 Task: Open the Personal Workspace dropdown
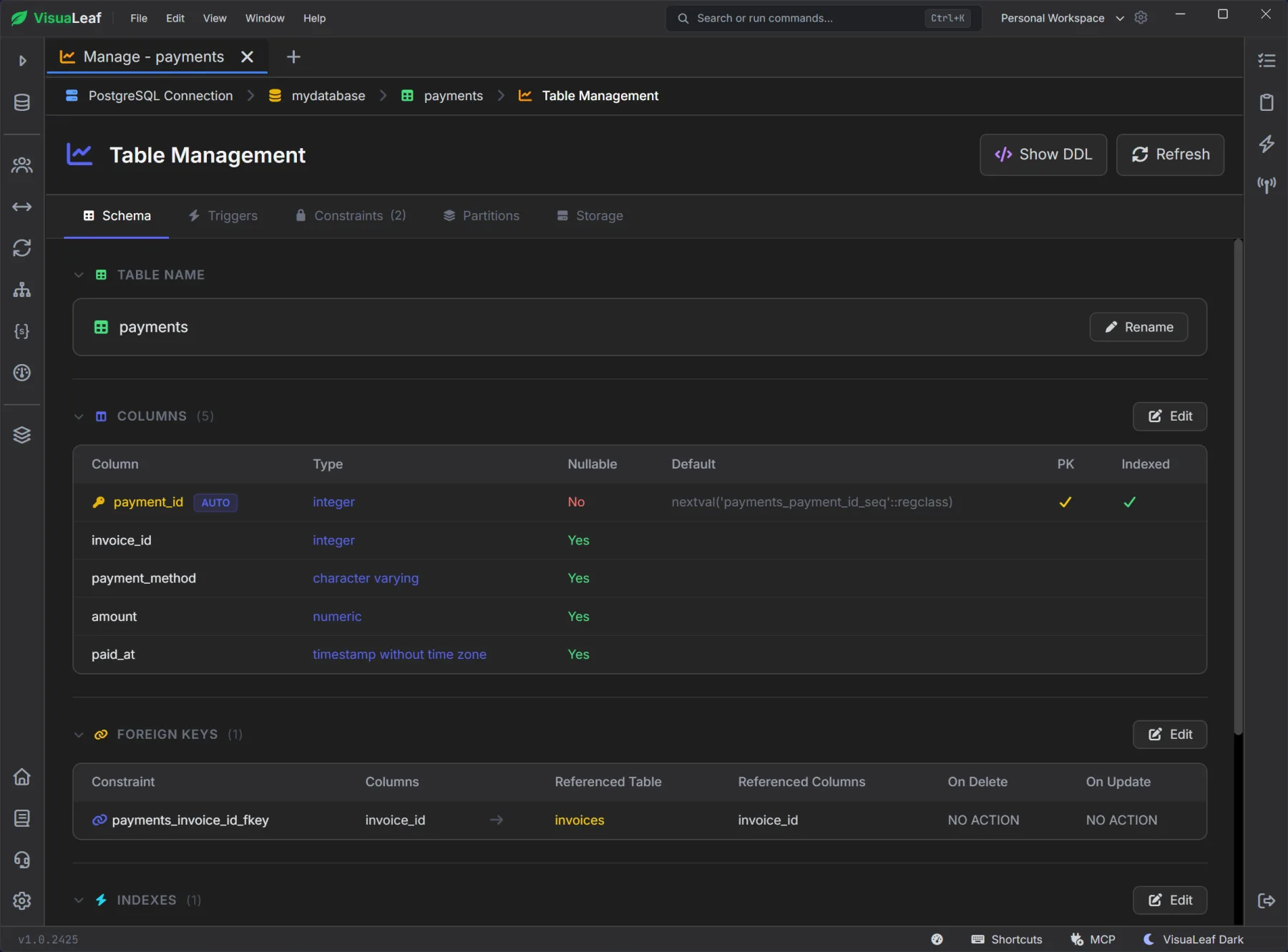point(1063,18)
